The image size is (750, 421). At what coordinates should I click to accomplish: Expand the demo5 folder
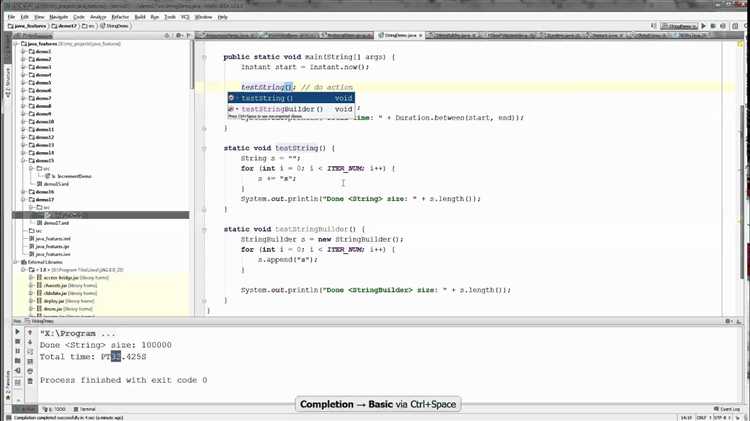pyautogui.click(x=23, y=82)
